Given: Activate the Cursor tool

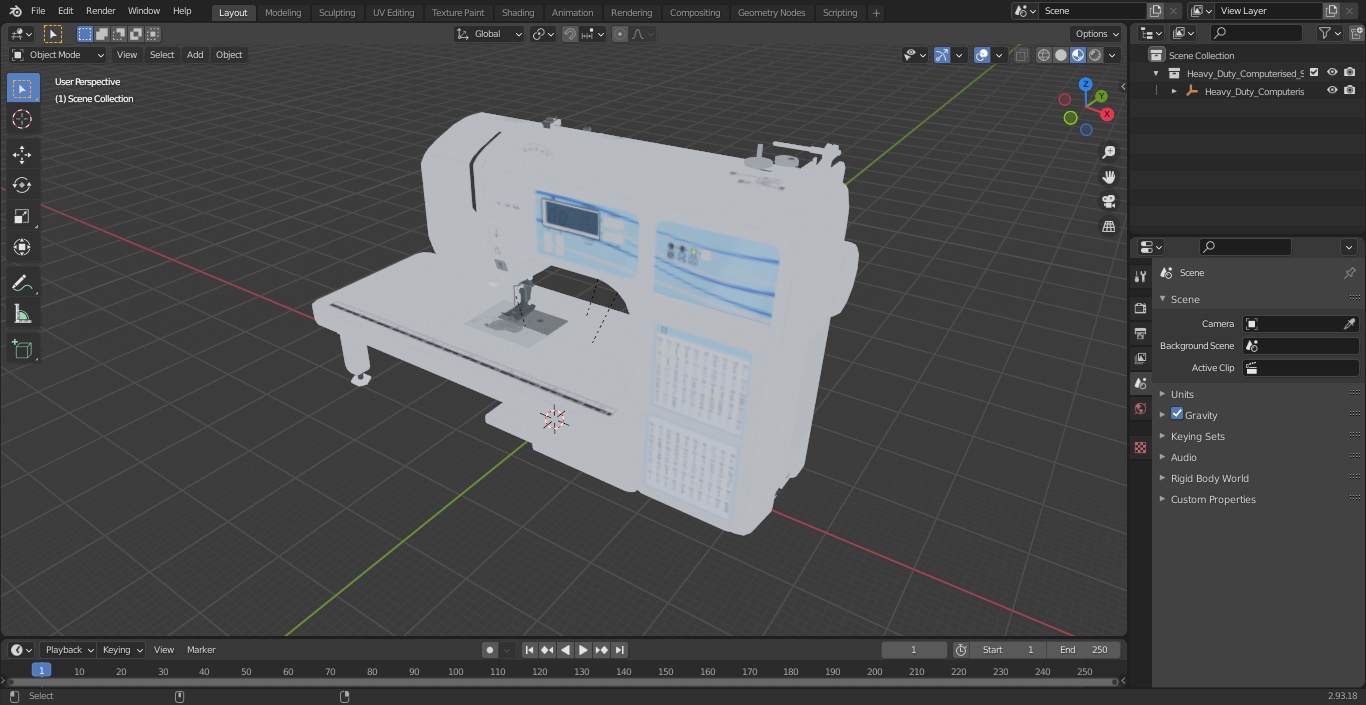Looking at the screenshot, I should 22,119.
